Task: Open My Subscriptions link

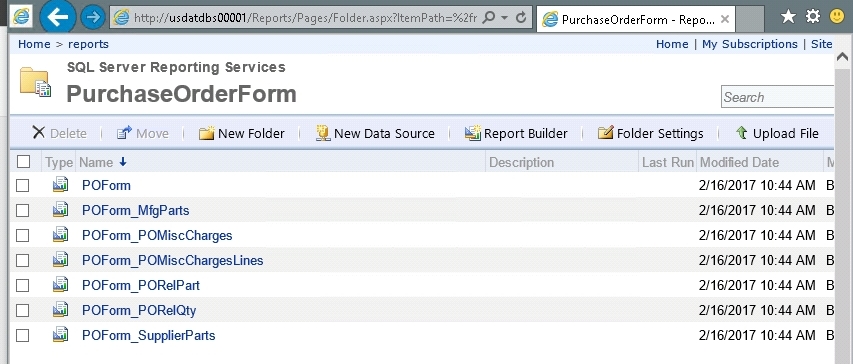Action: click(750, 44)
